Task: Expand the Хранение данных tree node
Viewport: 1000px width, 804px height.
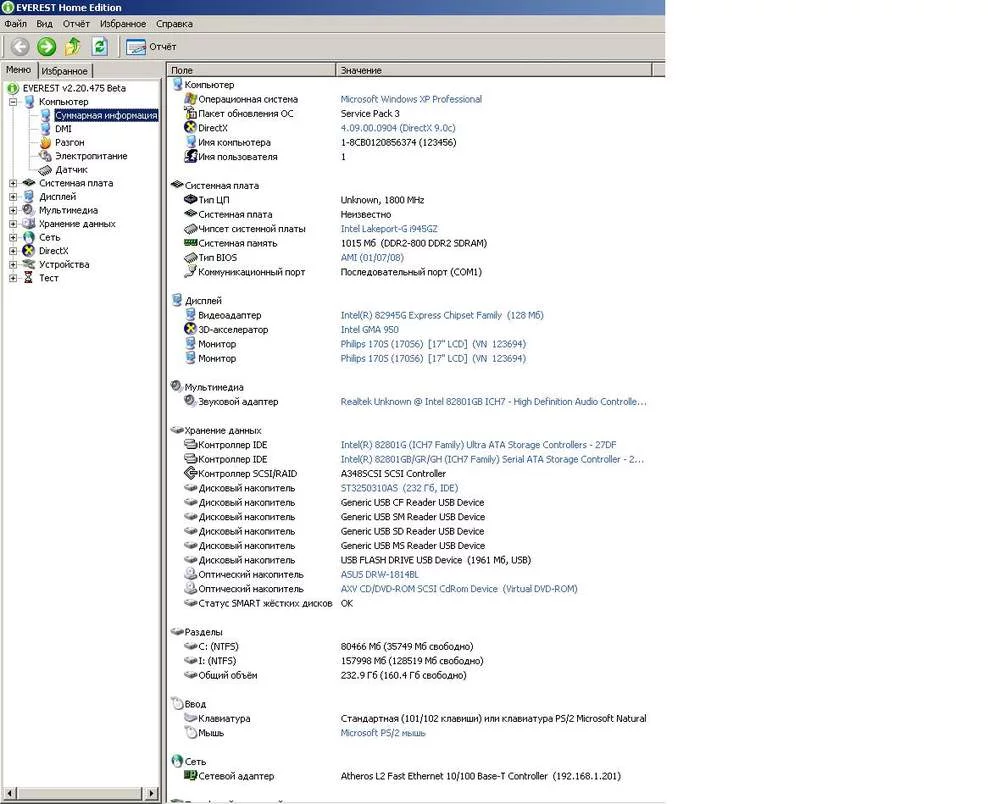Action: [x=13, y=224]
